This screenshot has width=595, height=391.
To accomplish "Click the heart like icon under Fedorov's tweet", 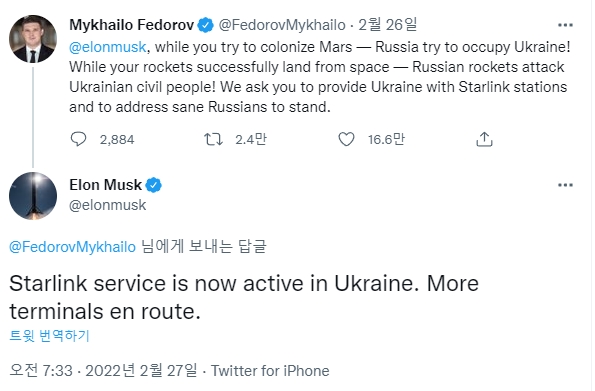I will pyautogui.click(x=346, y=139).
